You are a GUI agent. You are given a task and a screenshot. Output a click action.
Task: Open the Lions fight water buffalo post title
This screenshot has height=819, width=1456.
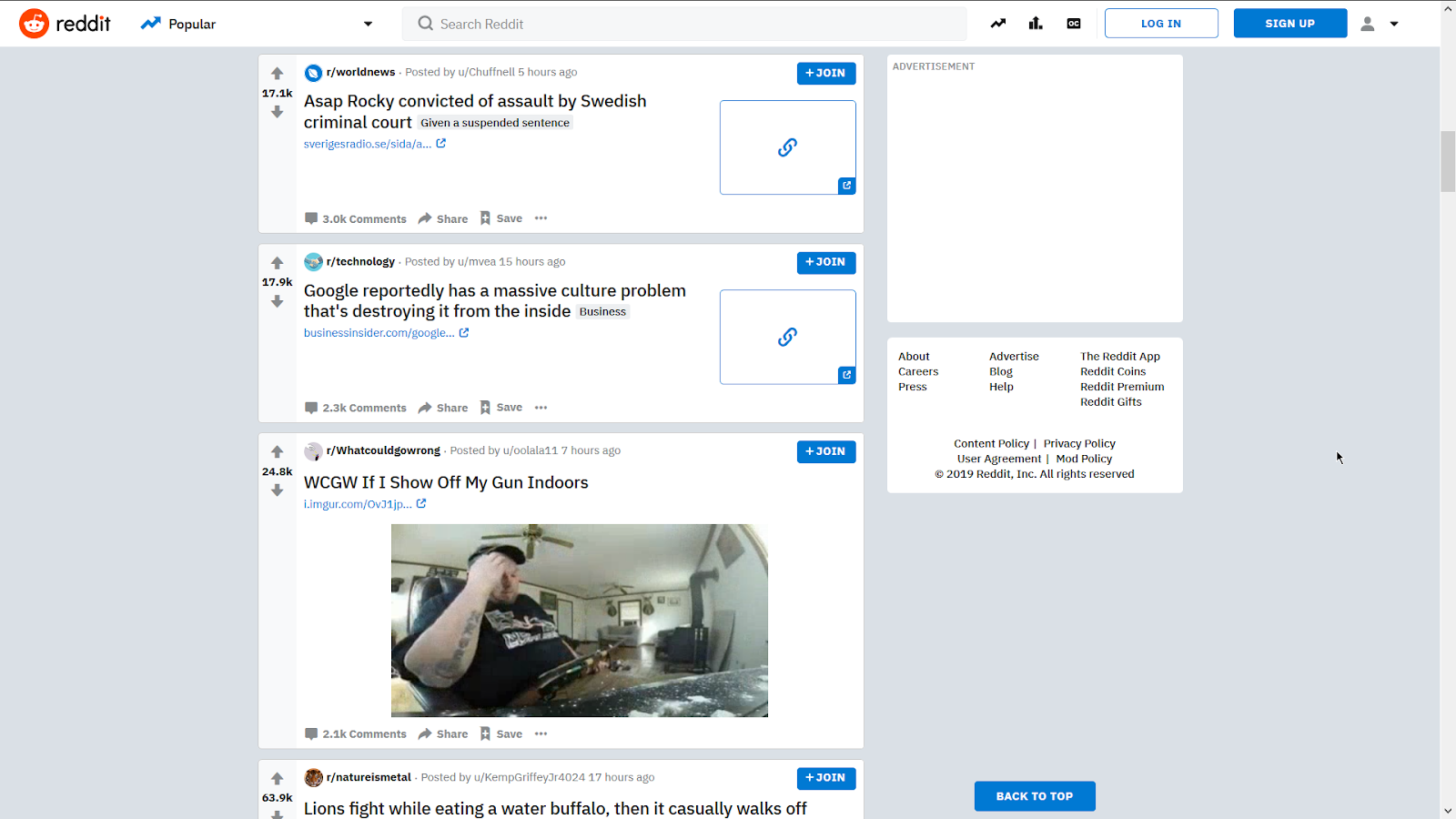[555, 808]
